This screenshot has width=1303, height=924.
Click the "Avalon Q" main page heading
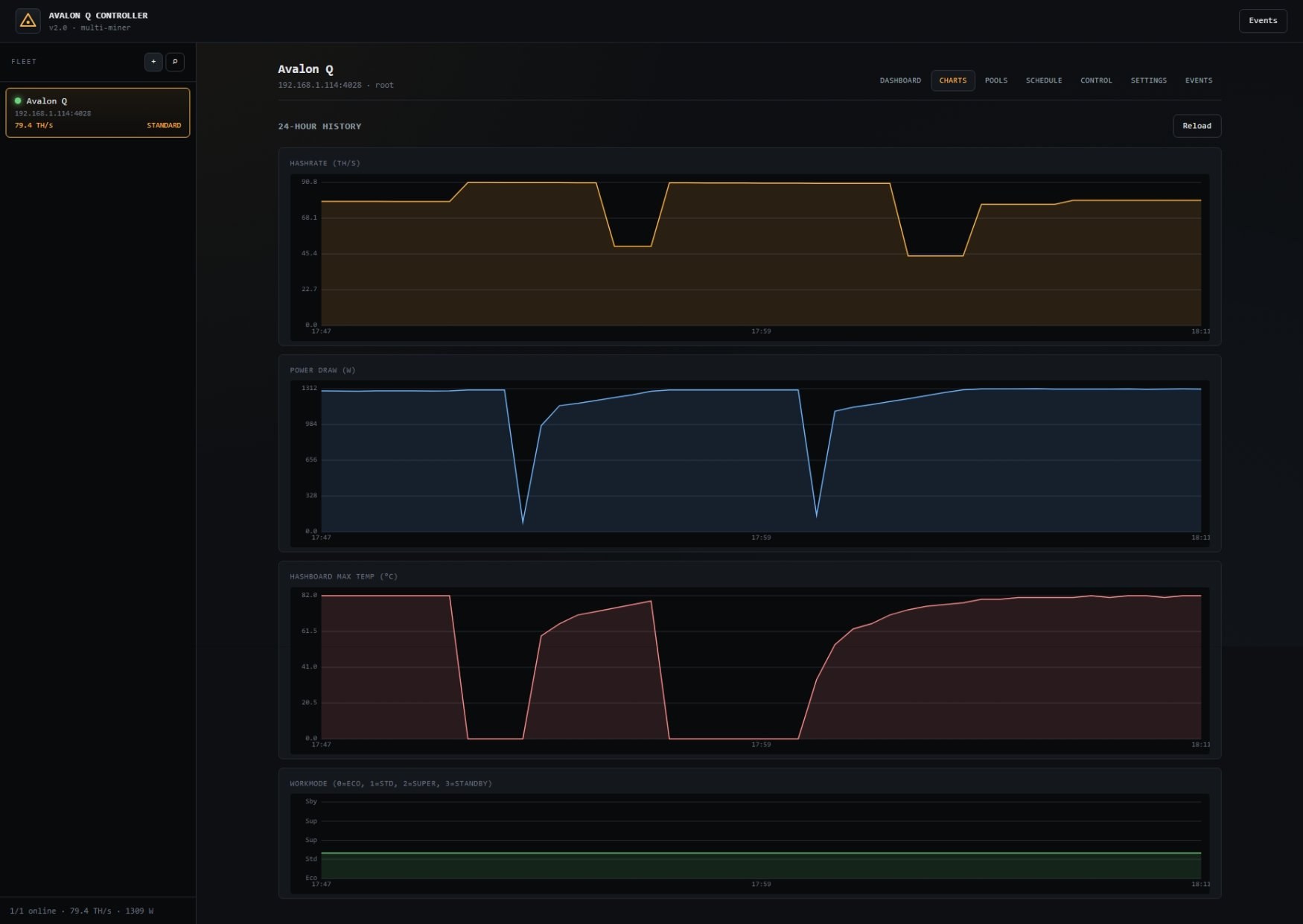click(305, 69)
